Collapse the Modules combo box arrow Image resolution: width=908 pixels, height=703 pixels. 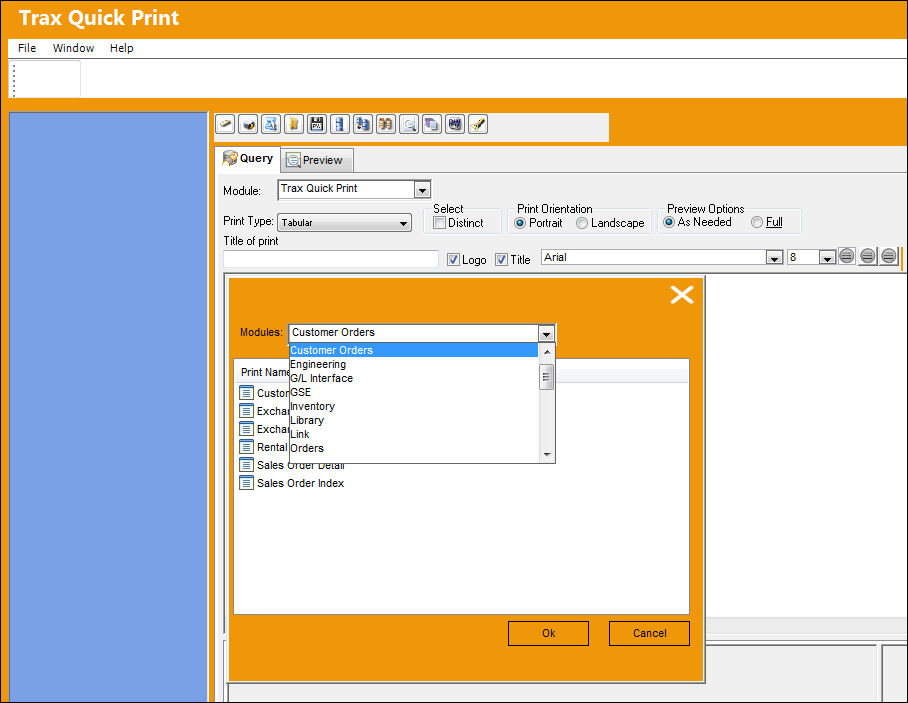546,334
